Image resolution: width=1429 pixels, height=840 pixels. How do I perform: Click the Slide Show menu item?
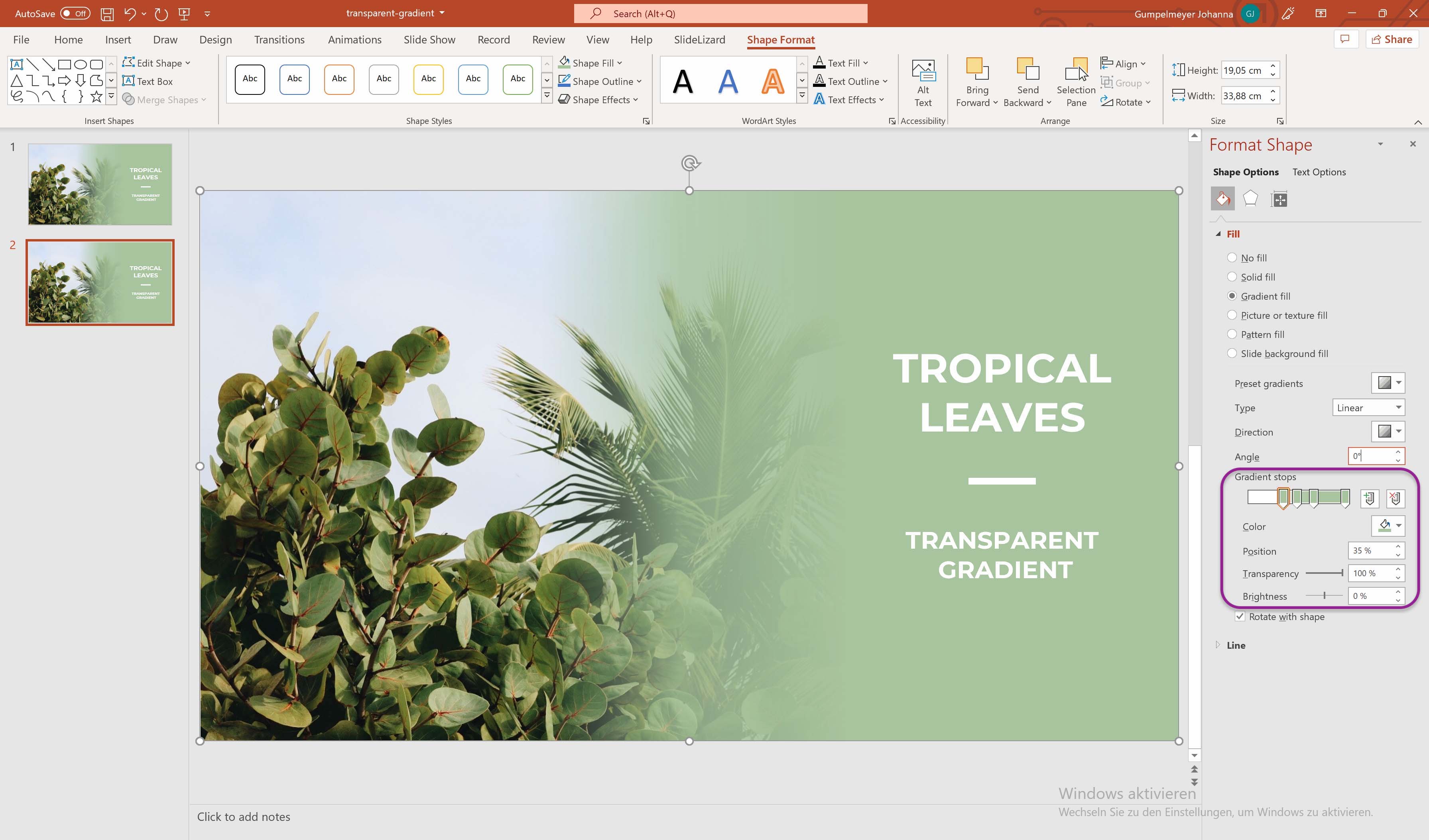430,39
